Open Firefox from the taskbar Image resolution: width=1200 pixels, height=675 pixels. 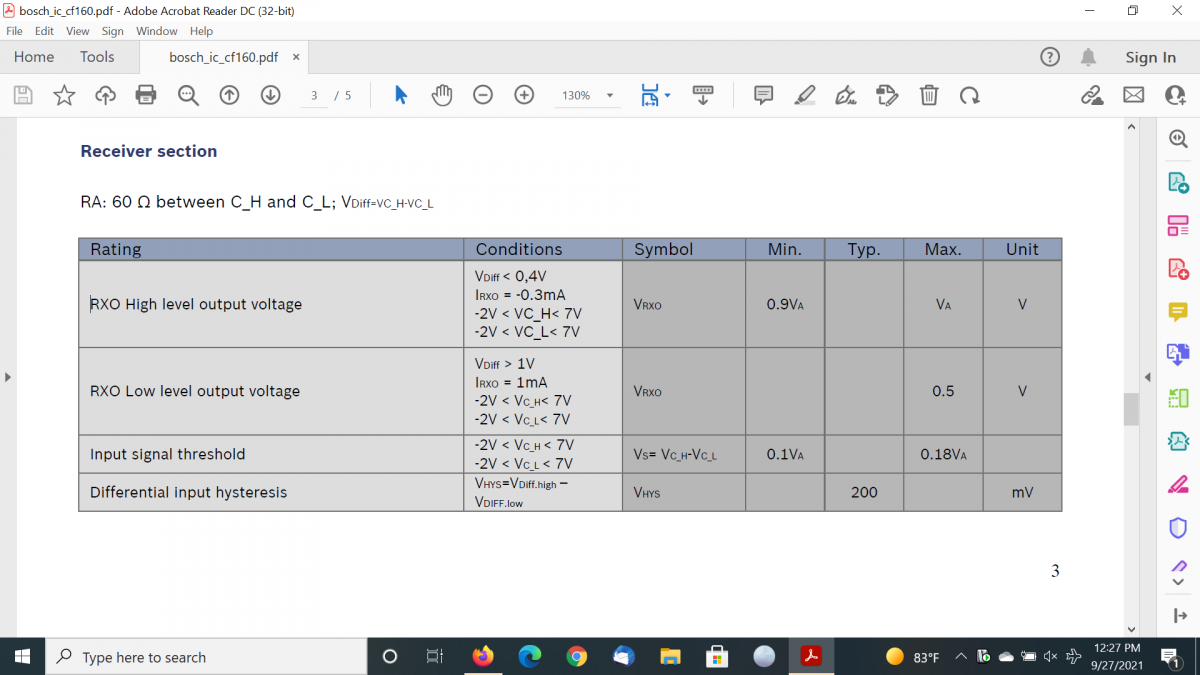click(483, 657)
